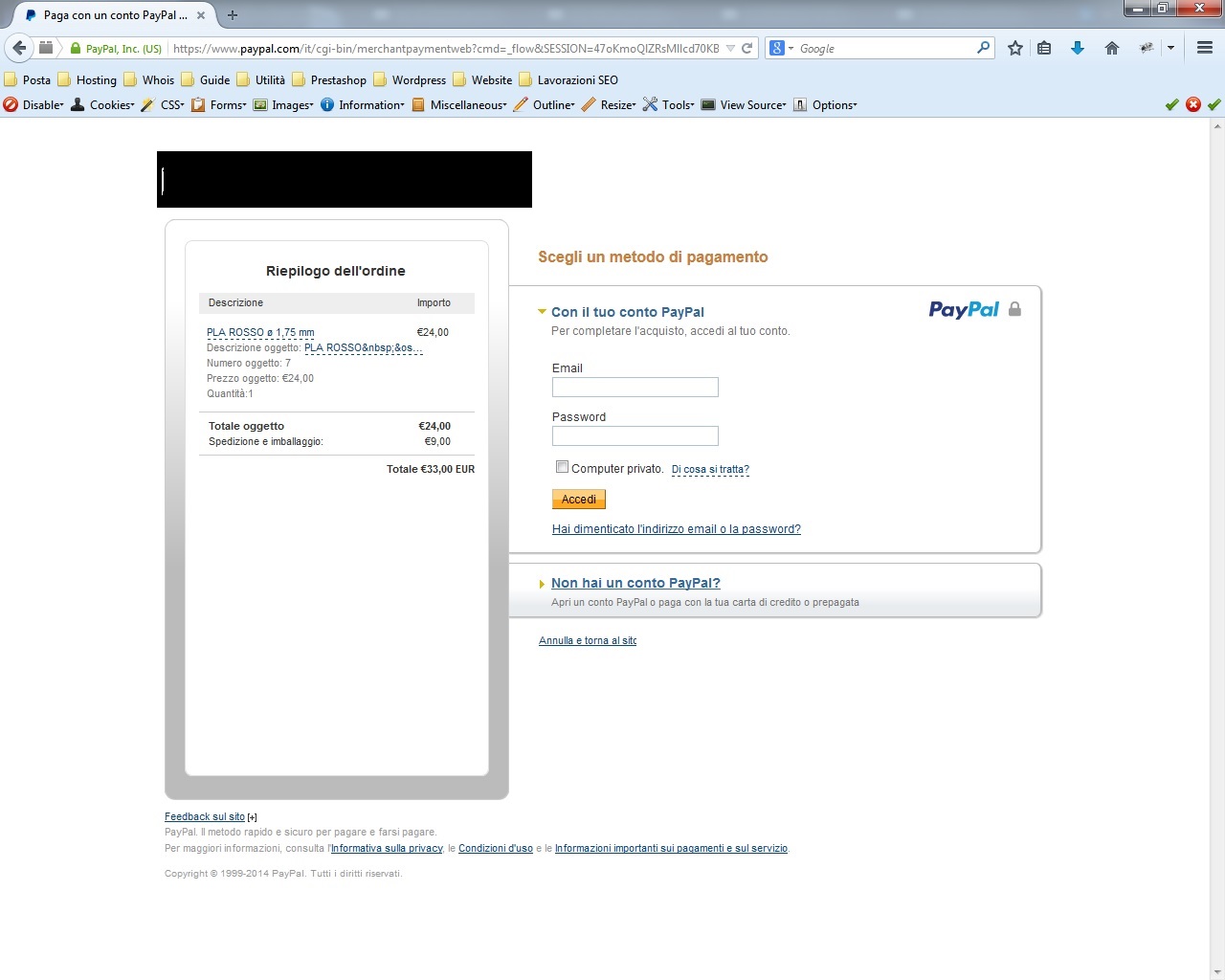The width and height of the screenshot is (1225, 980).
Task: Bookmark this page with the star icon
Action: pos(1015,48)
